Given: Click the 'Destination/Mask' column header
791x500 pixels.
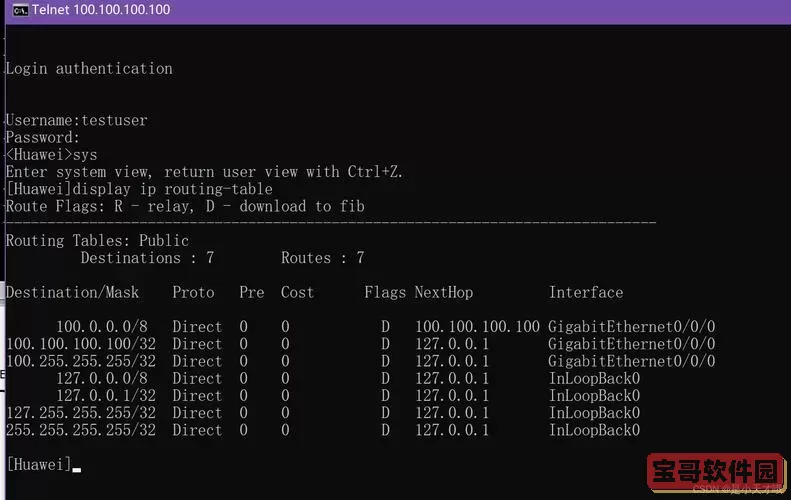Looking at the screenshot, I should (72, 292).
